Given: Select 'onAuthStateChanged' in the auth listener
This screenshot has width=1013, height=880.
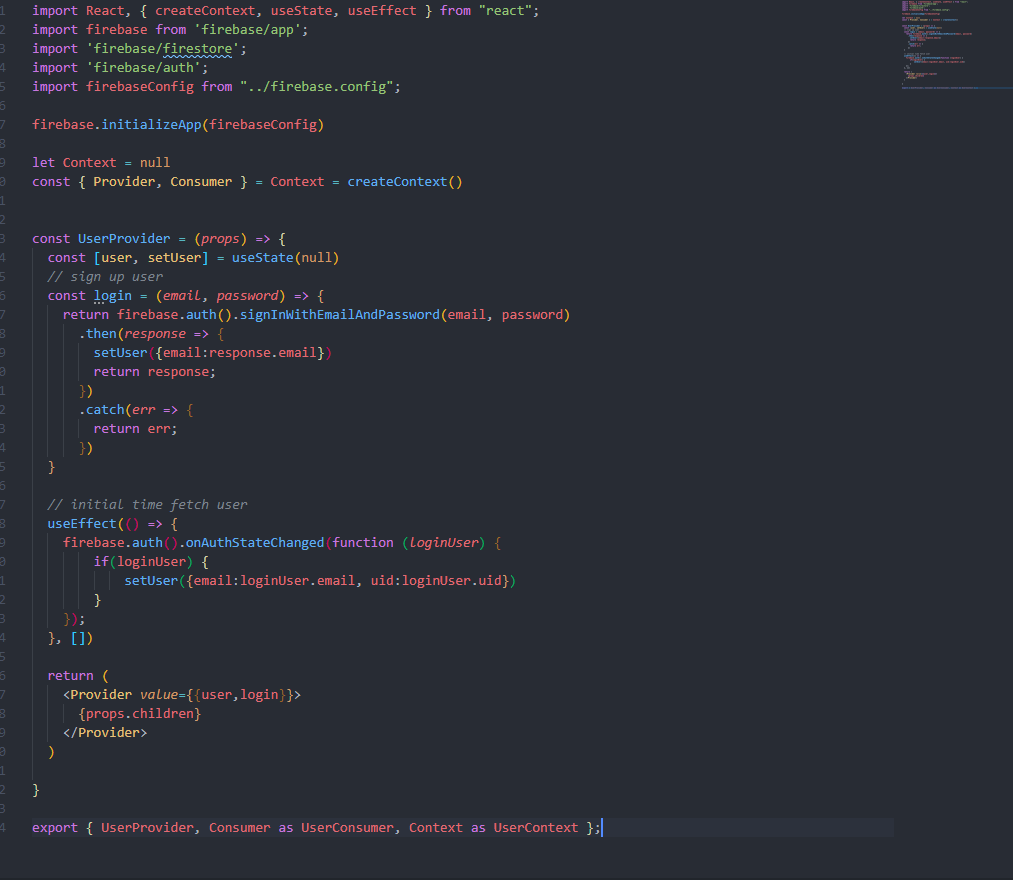Looking at the screenshot, I should pos(256,542).
